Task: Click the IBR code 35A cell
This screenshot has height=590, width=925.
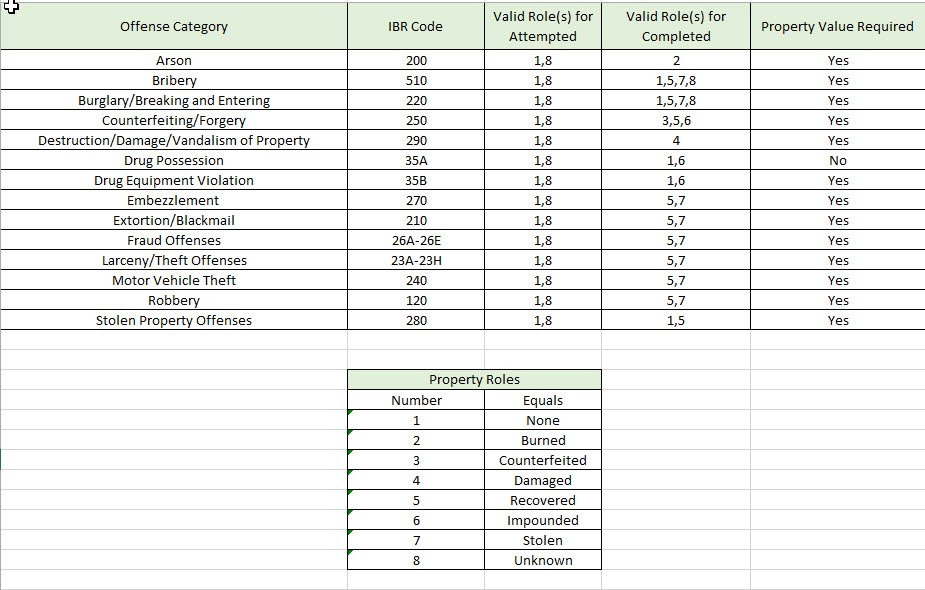Action: point(416,161)
